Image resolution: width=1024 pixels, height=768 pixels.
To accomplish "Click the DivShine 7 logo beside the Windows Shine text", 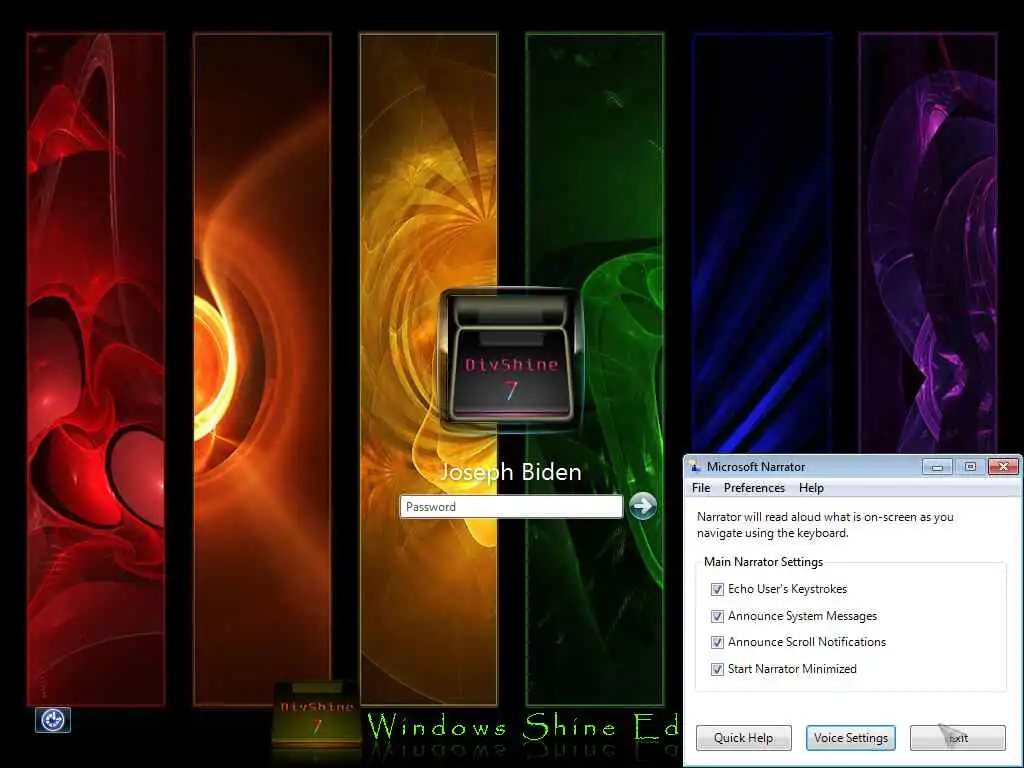I will (x=317, y=715).
